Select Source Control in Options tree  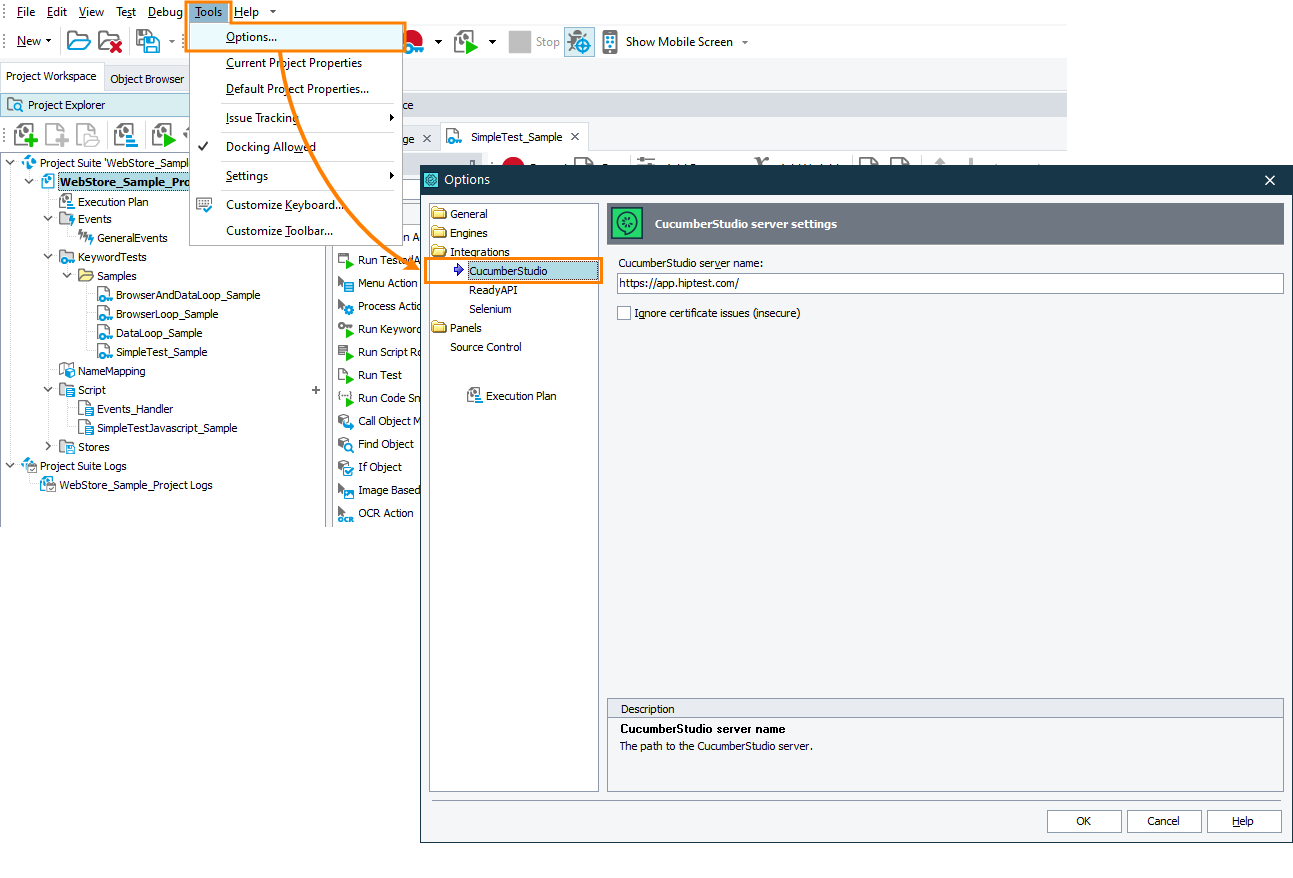[x=486, y=347]
